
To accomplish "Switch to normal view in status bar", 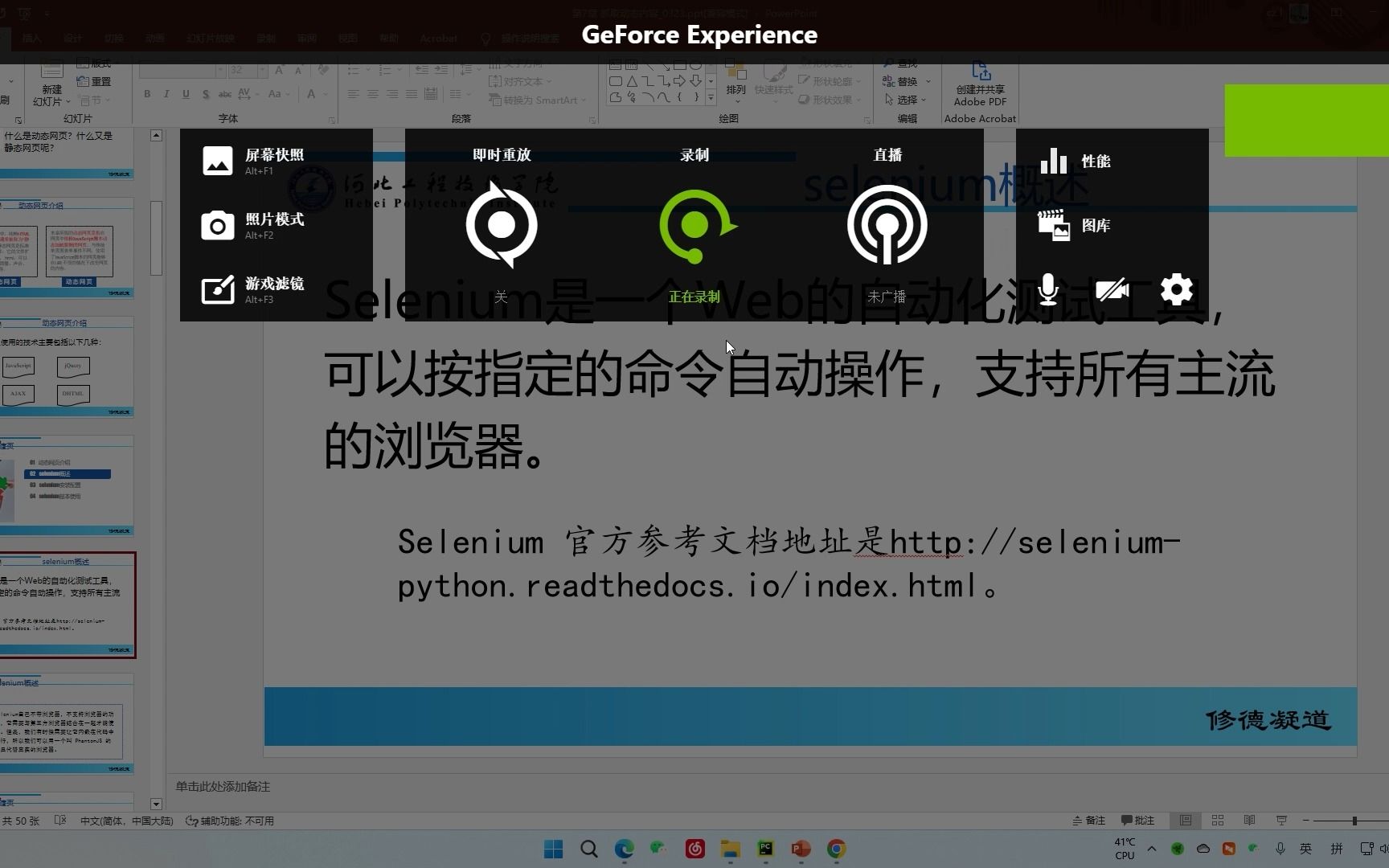I will (1186, 821).
